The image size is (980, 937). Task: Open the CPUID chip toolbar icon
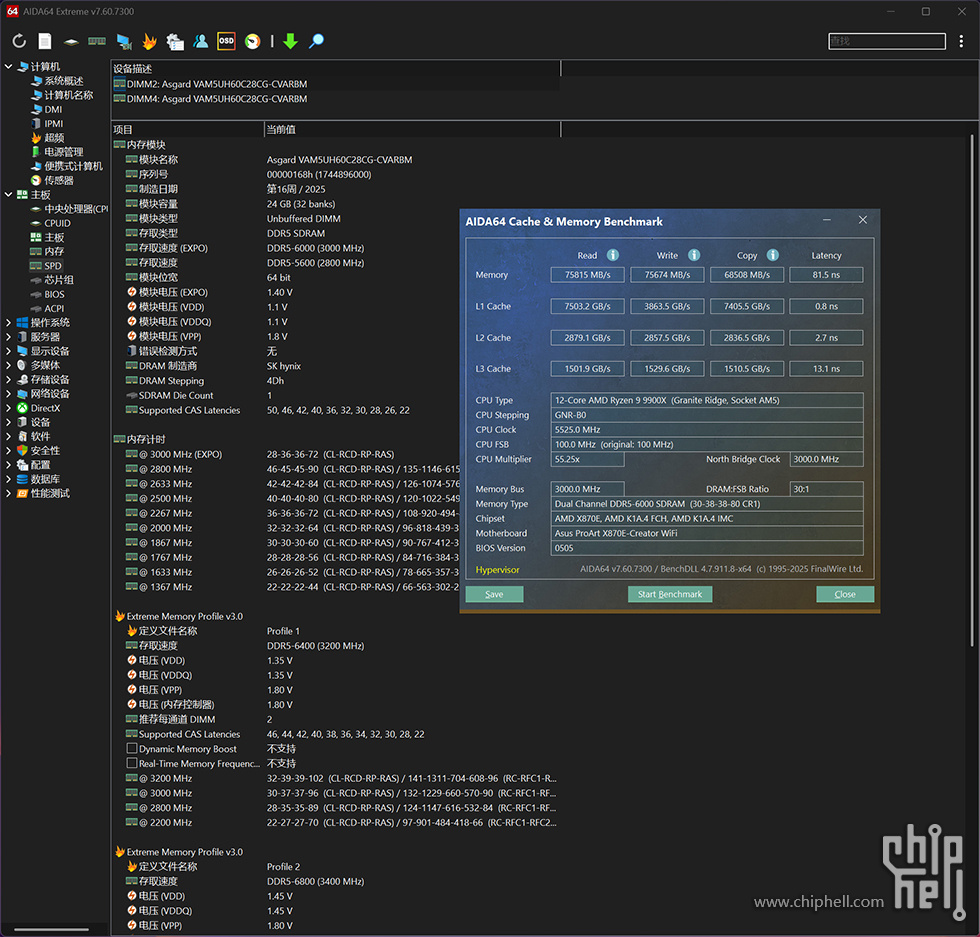pos(71,41)
